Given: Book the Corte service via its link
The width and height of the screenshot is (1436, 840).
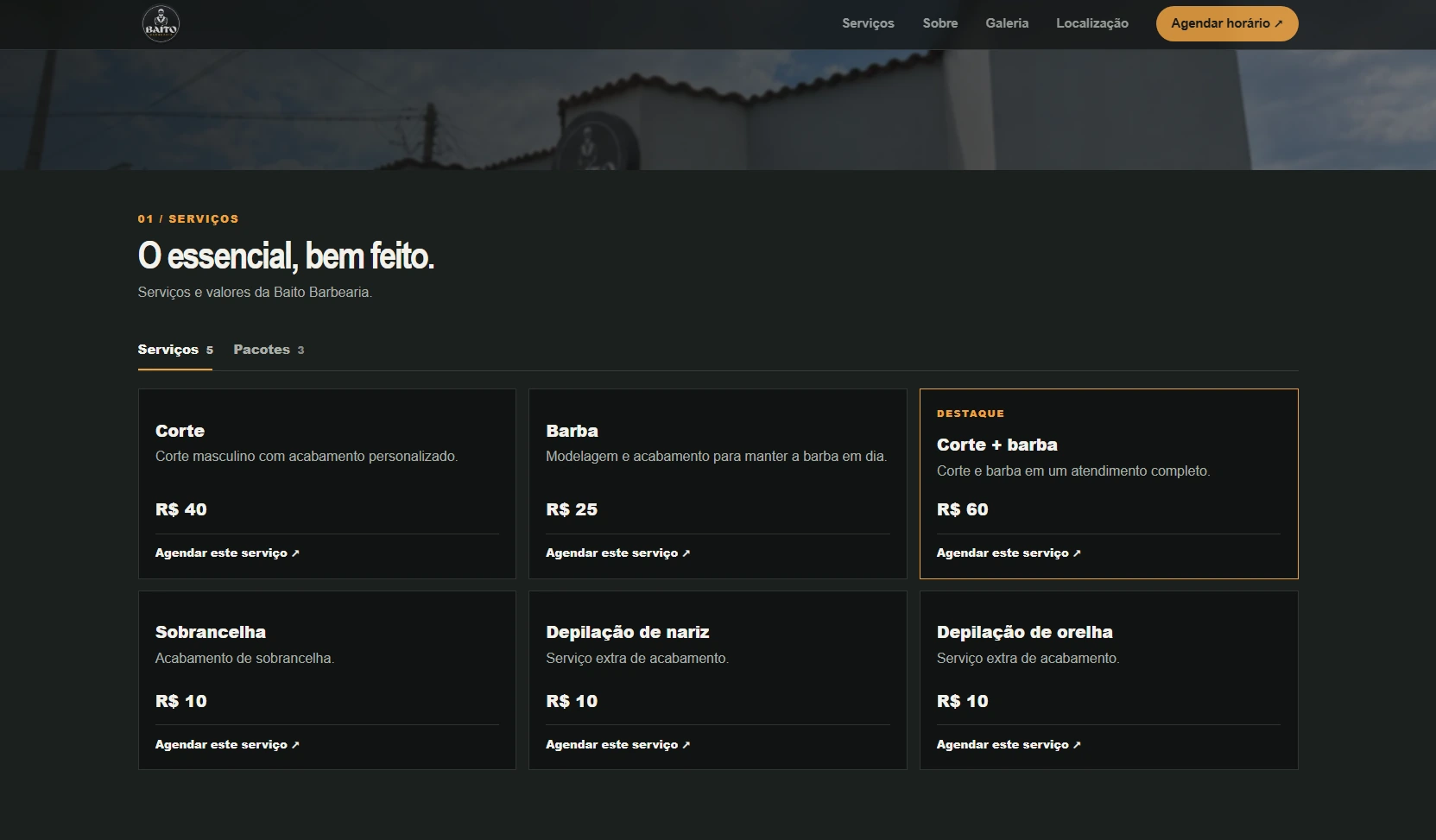Looking at the screenshot, I should coord(227,553).
